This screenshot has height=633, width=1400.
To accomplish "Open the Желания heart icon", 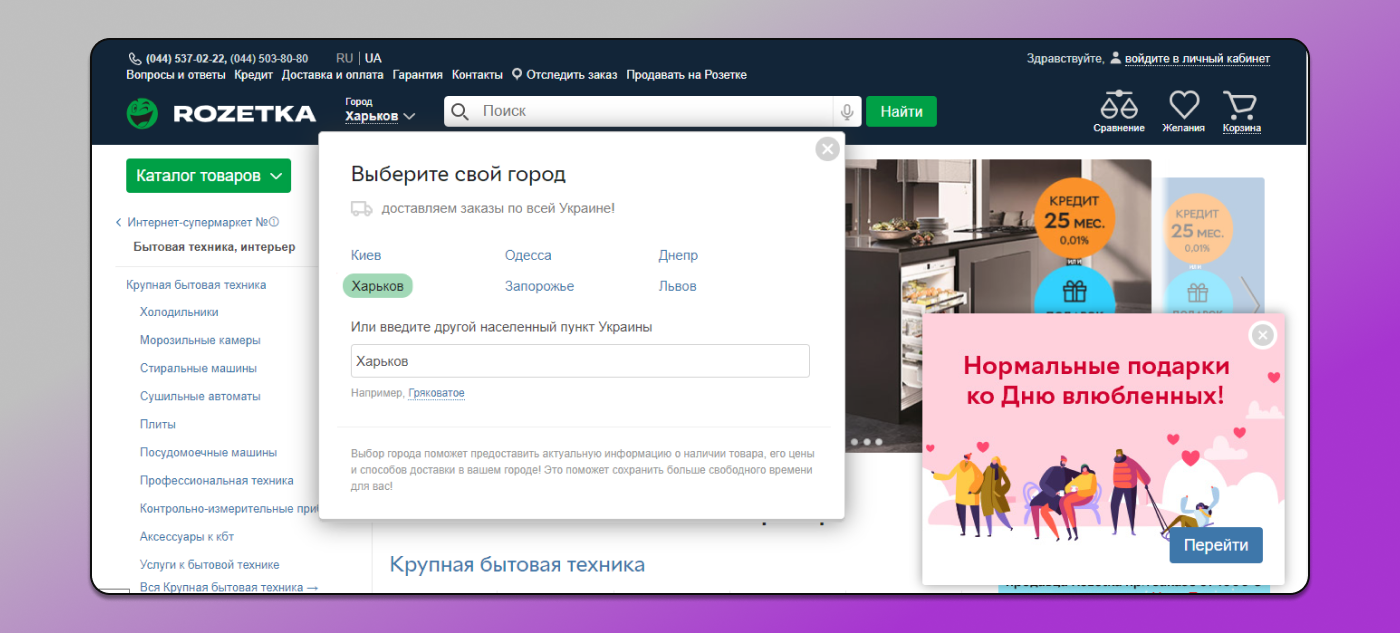I will pyautogui.click(x=1184, y=105).
